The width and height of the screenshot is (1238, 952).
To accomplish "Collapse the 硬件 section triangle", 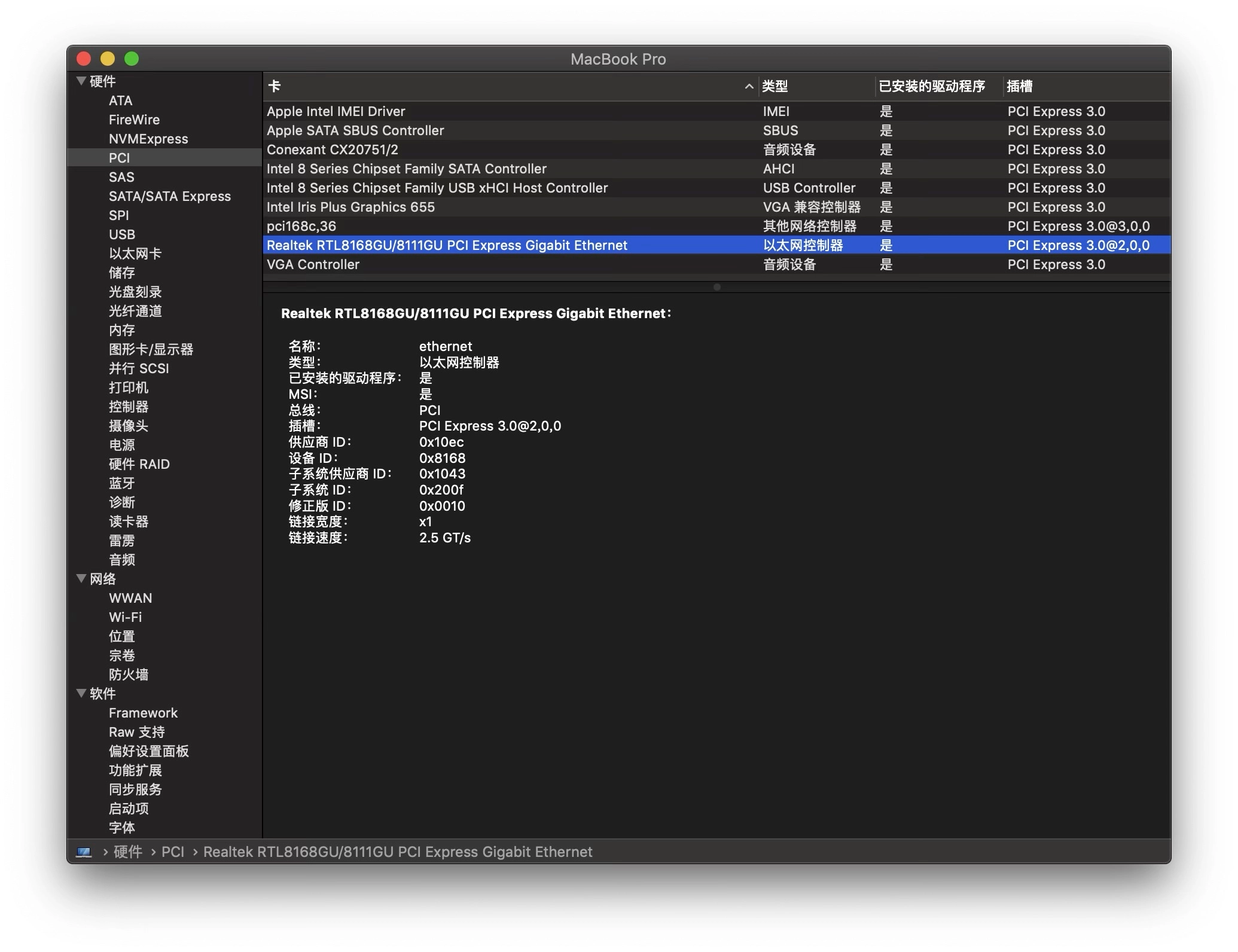I will (81, 81).
